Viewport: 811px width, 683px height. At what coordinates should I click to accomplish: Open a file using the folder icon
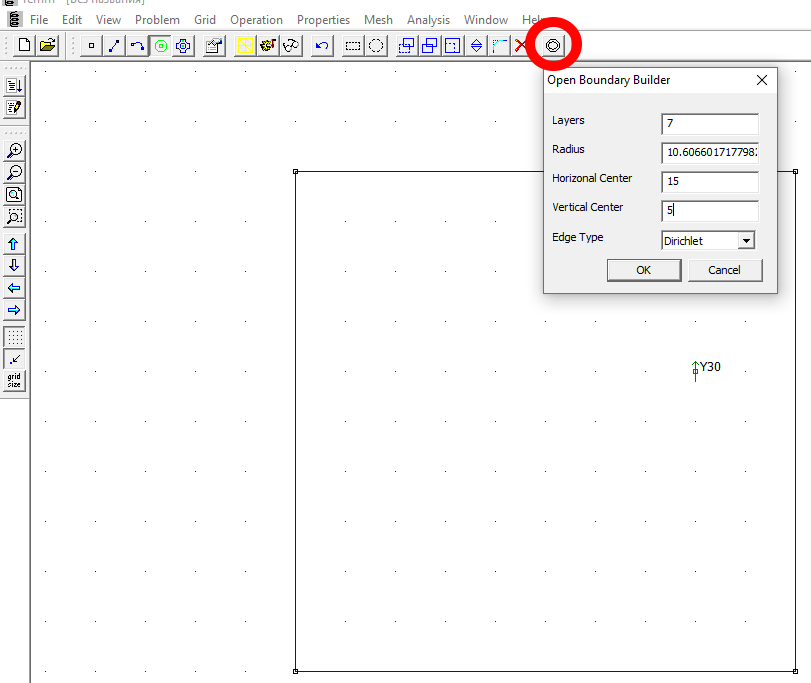(x=48, y=45)
